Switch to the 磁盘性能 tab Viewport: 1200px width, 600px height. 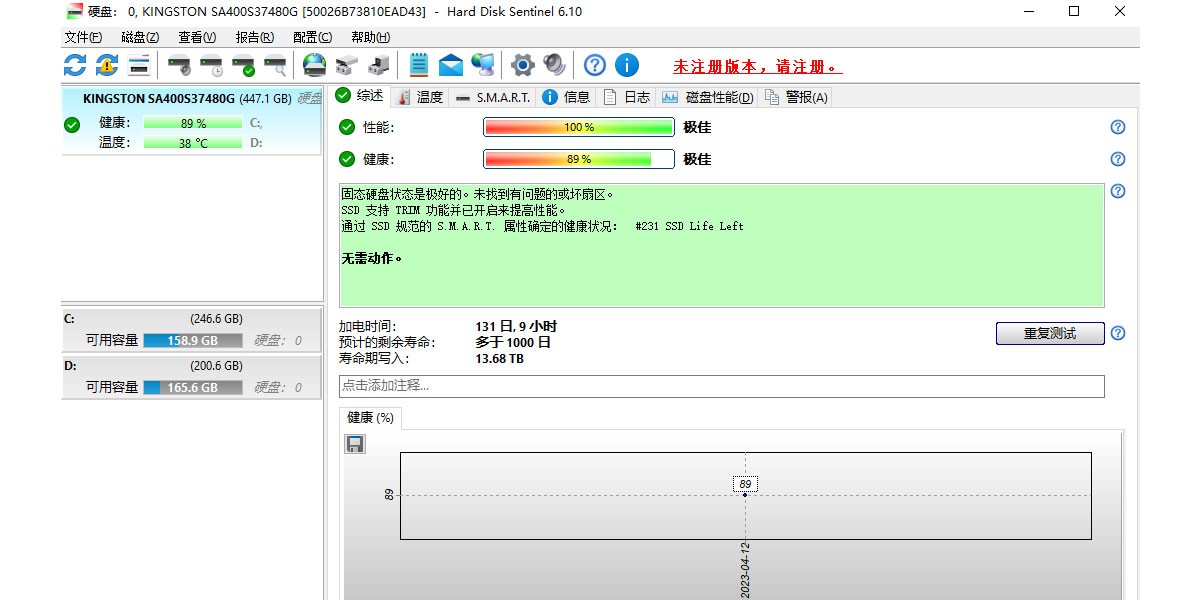pos(707,97)
